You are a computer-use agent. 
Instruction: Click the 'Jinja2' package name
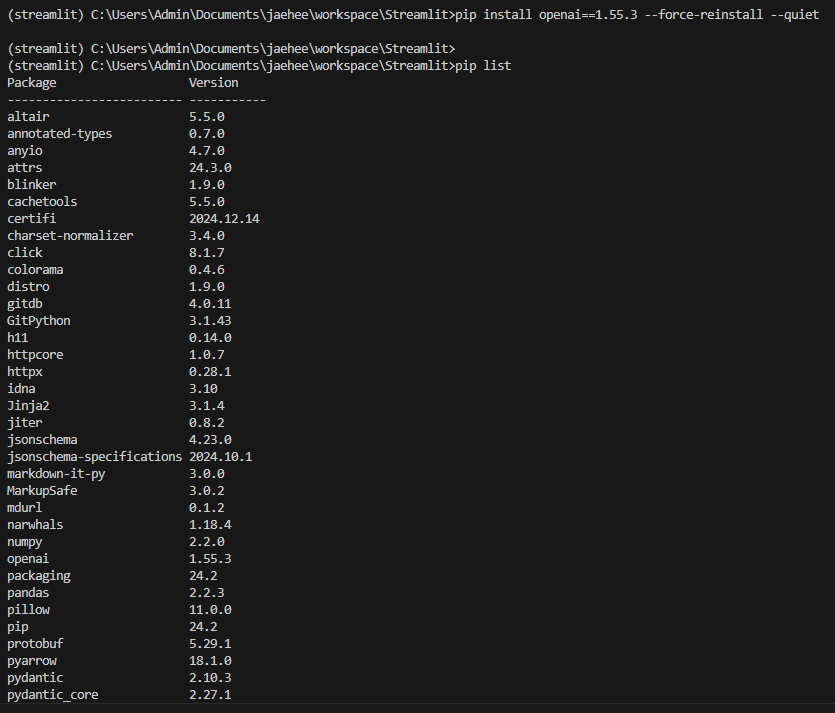(x=28, y=406)
